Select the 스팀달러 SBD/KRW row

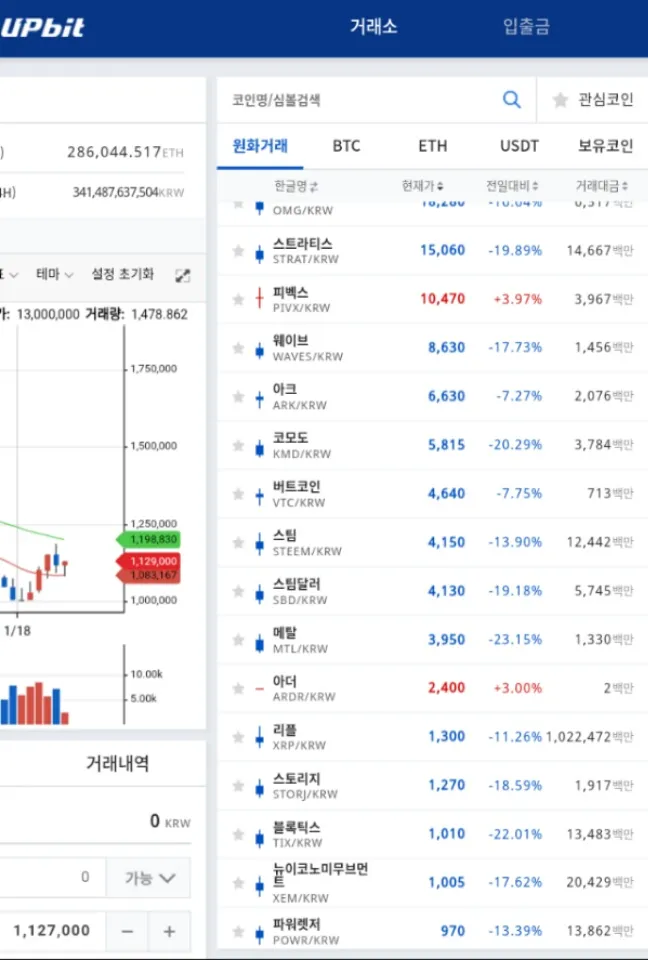click(x=432, y=591)
